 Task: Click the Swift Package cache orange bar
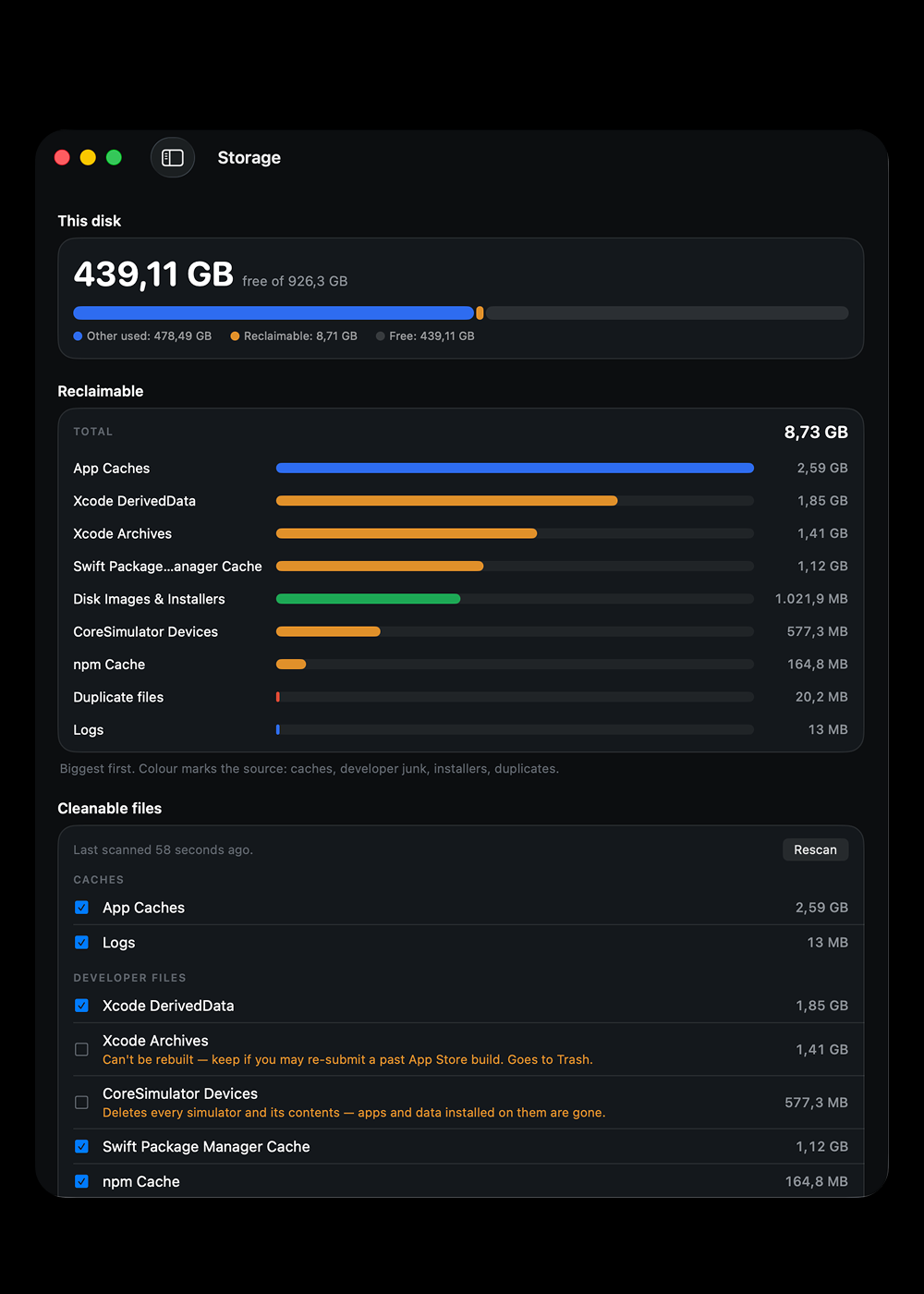click(380, 567)
